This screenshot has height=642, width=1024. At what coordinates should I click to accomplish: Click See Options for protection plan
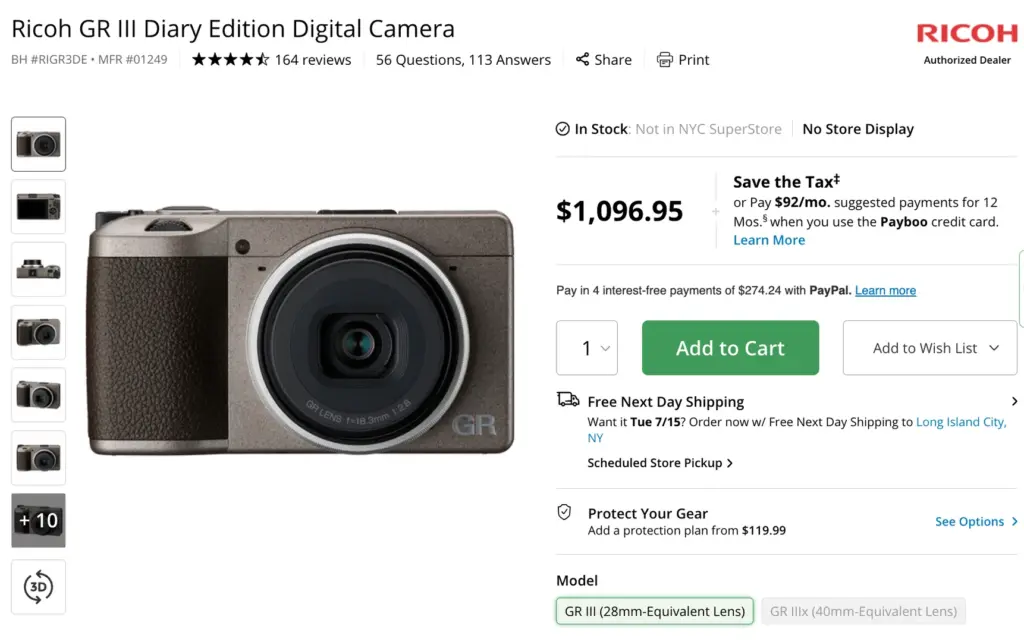click(975, 521)
